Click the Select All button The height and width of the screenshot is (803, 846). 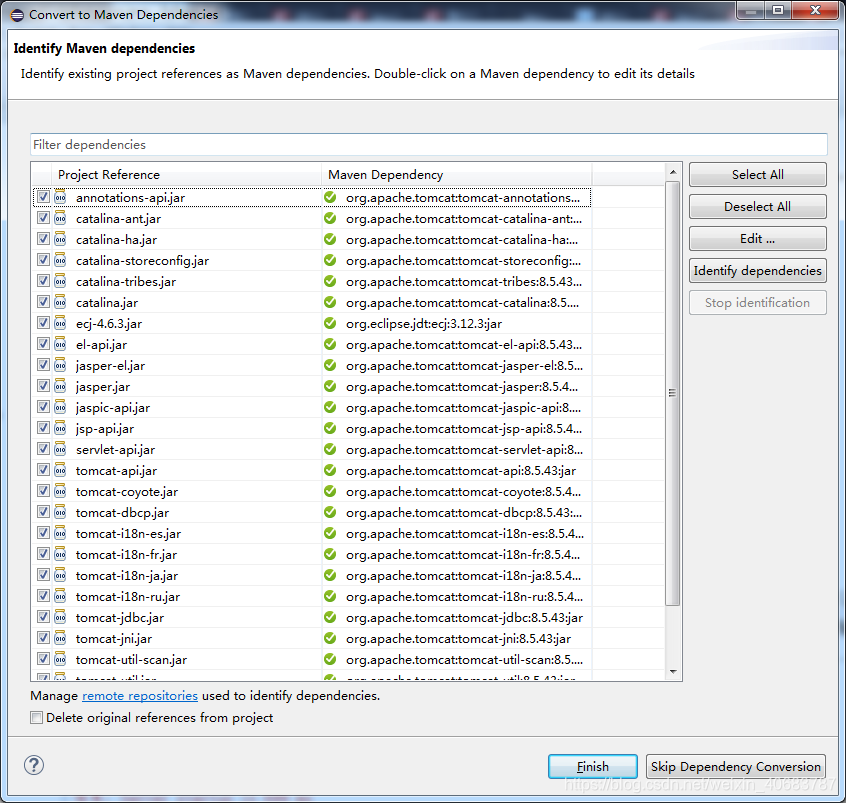[x=758, y=175]
